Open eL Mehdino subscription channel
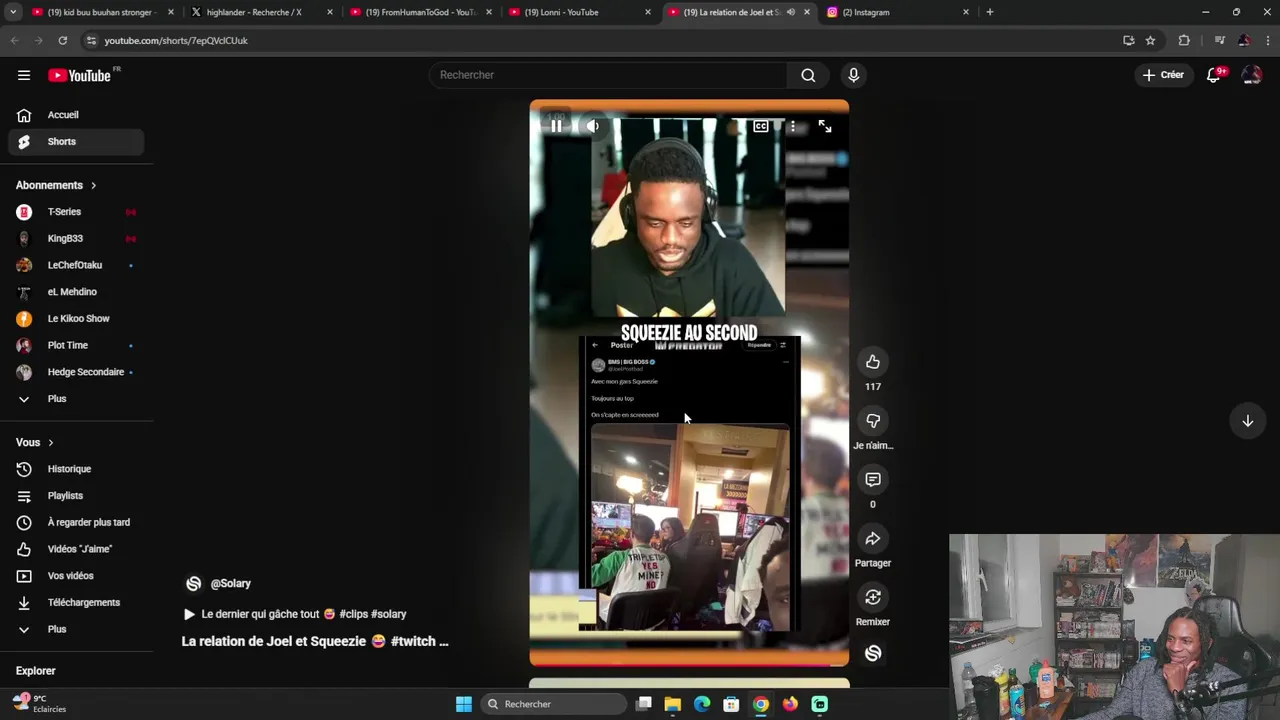 tap(76, 292)
